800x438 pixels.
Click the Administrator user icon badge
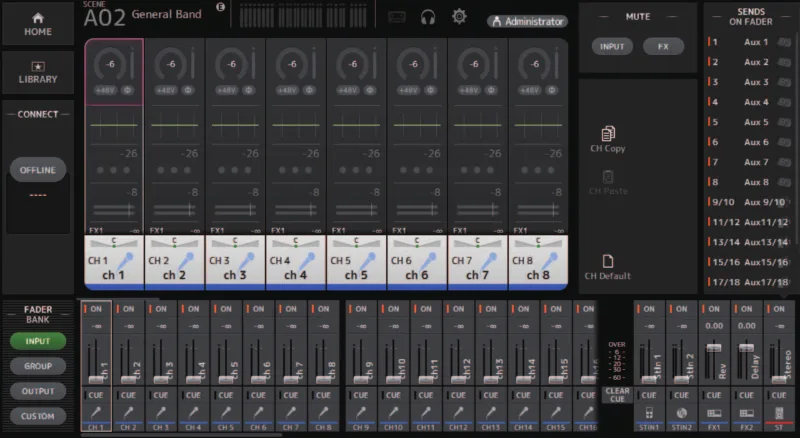pyautogui.click(x=496, y=21)
